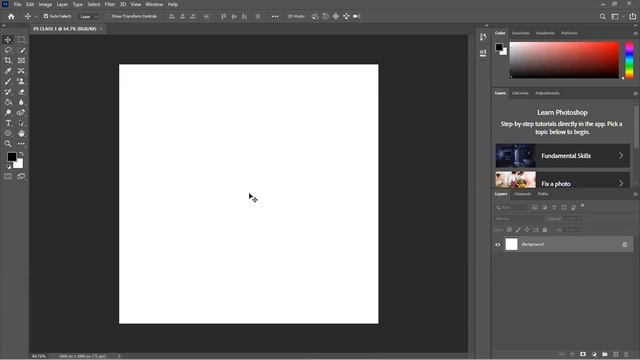Reset to default foreground and background colors

click(x=9, y=167)
